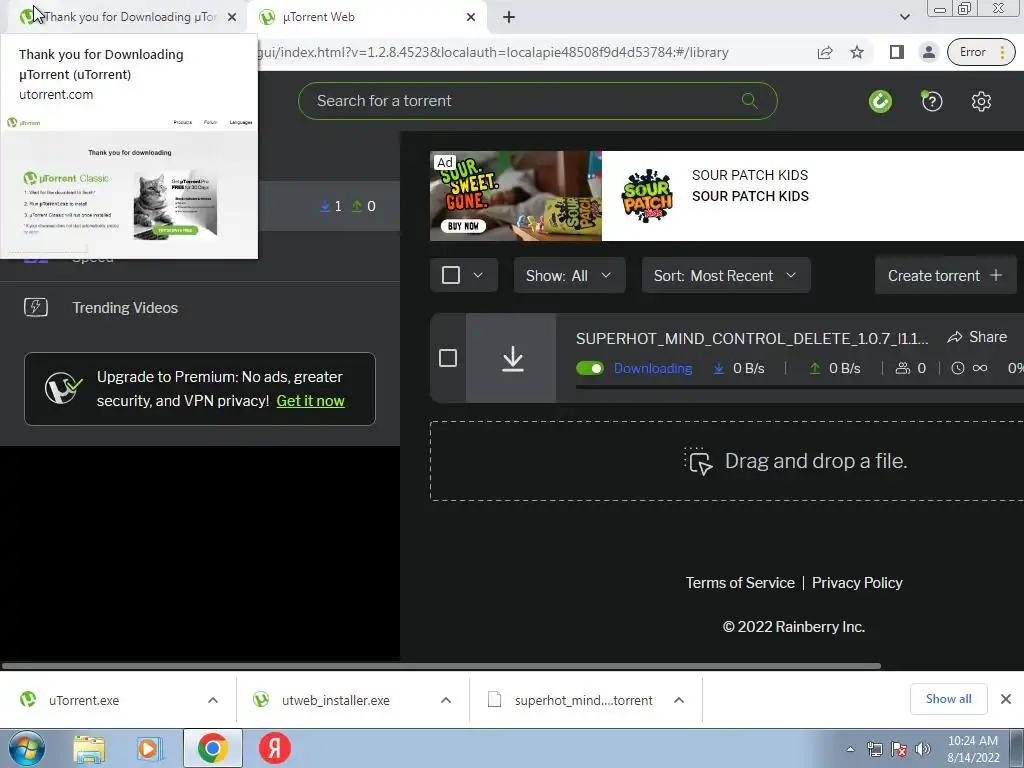Image resolution: width=1024 pixels, height=768 pixels.
Task: Click the tab preview thumbnail of utorrent.com
Action: 129,185
